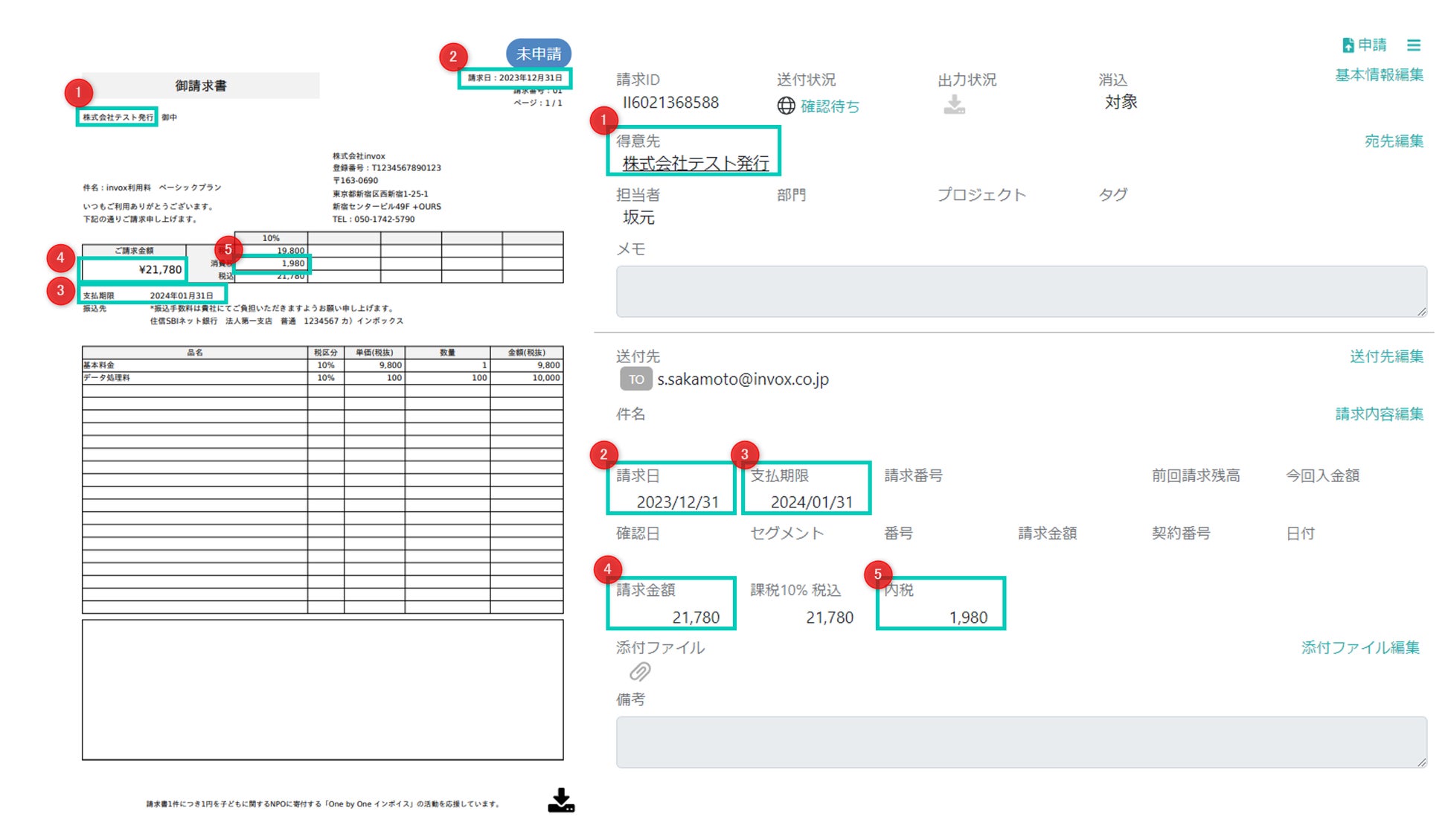Click the 支払期限 value 2024/01/31
Viewport: 1451px width, 840px height.
pyautogui.click(x=811, y=502)
